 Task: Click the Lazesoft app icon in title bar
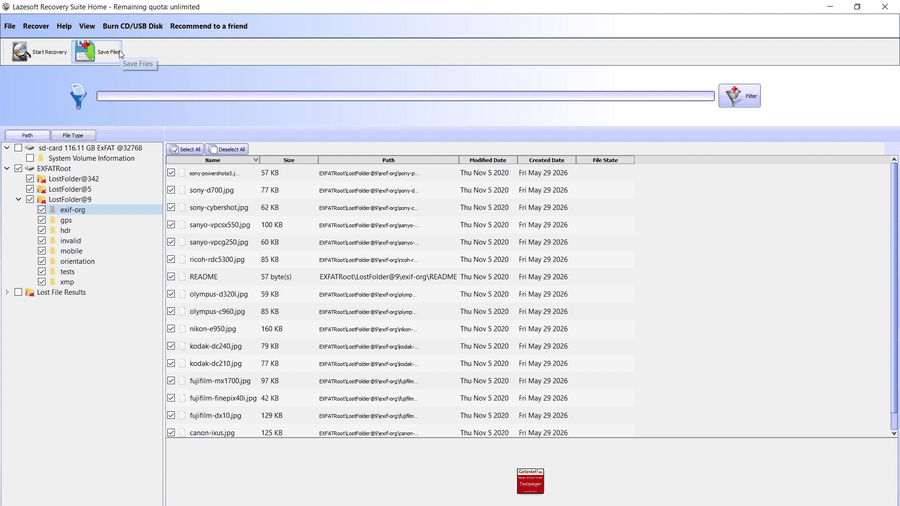tap(6, 7)
